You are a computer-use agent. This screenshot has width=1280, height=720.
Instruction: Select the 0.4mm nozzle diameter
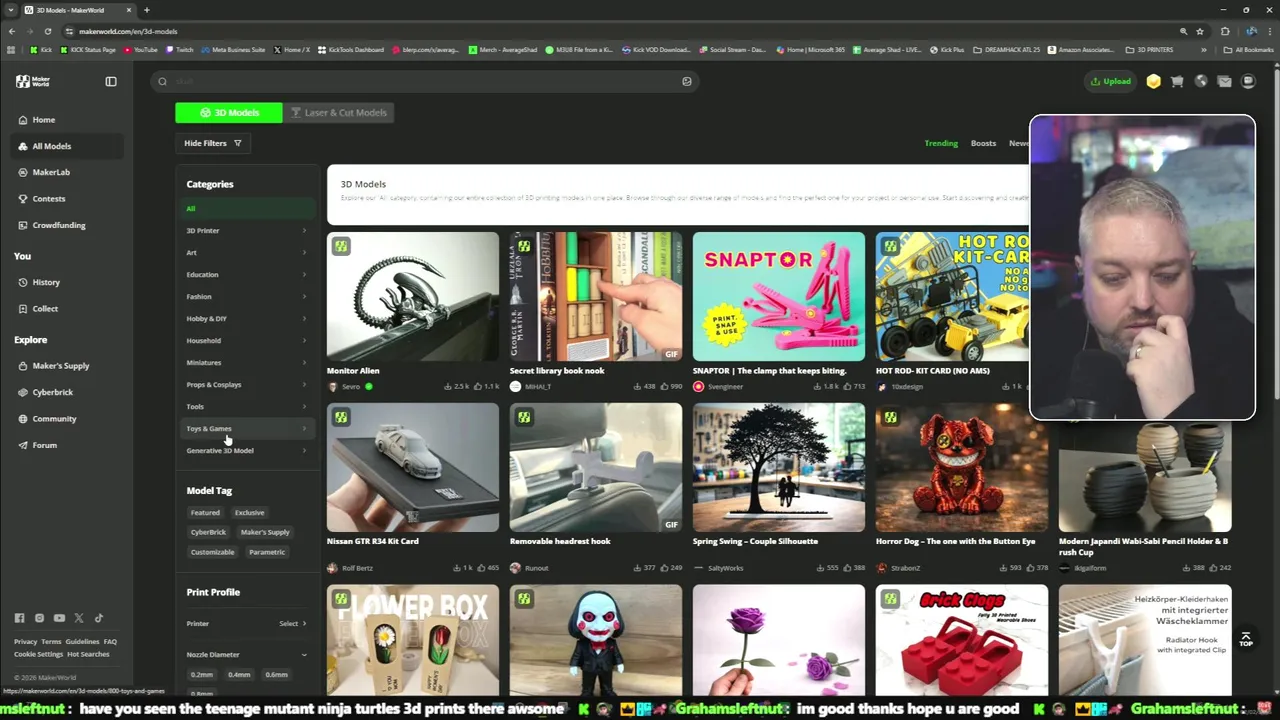click(239, 675)
